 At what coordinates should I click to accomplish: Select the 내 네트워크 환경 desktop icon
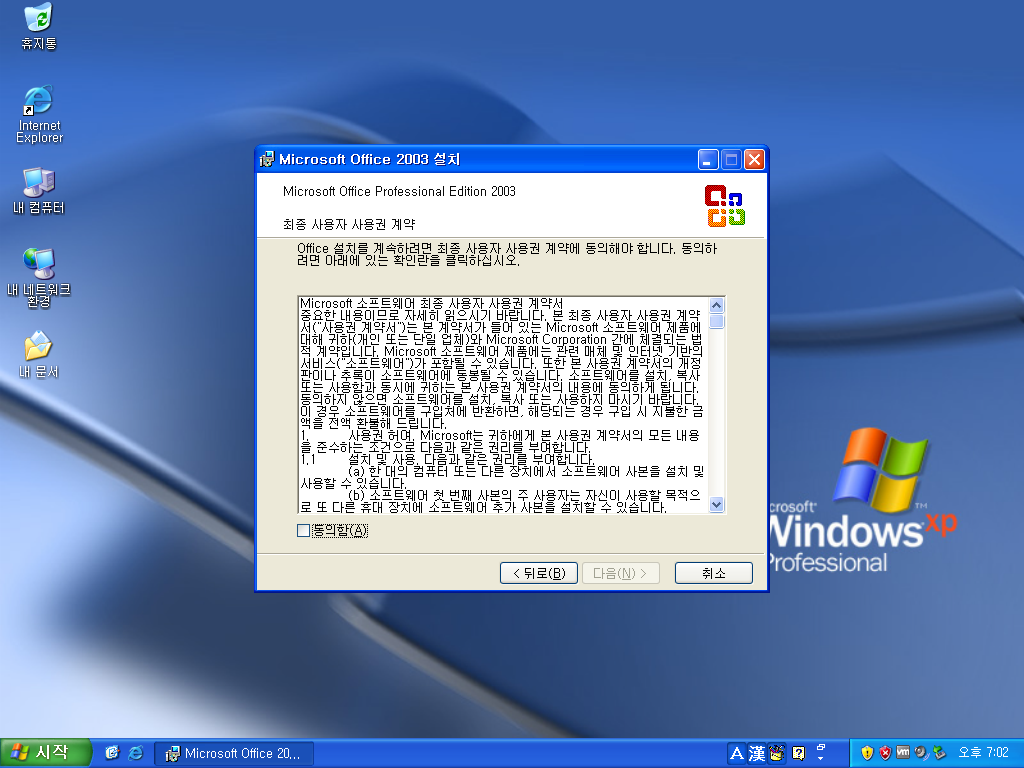39,278
